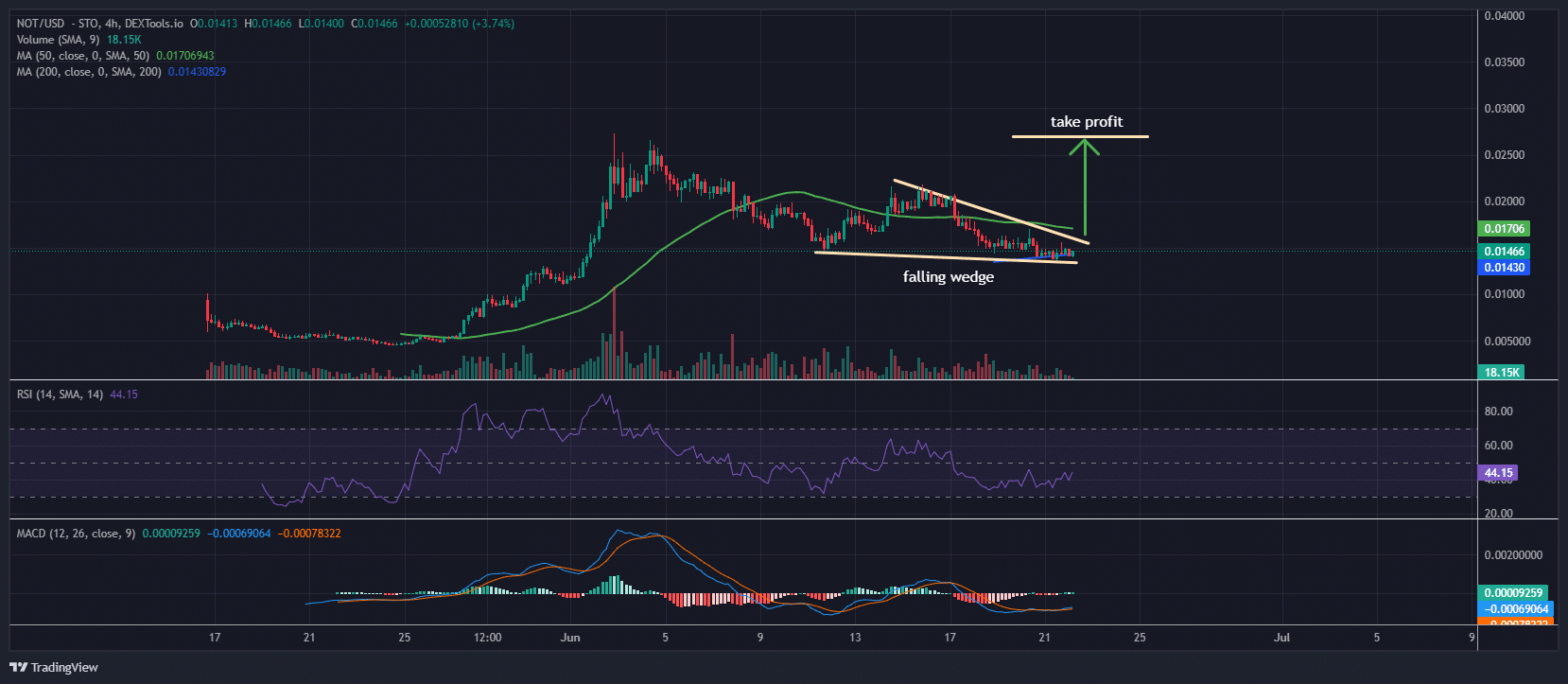Click the high value H0.01466 in legend
1568x684 pixels.
pyautogui.click(x=268, y=24)
